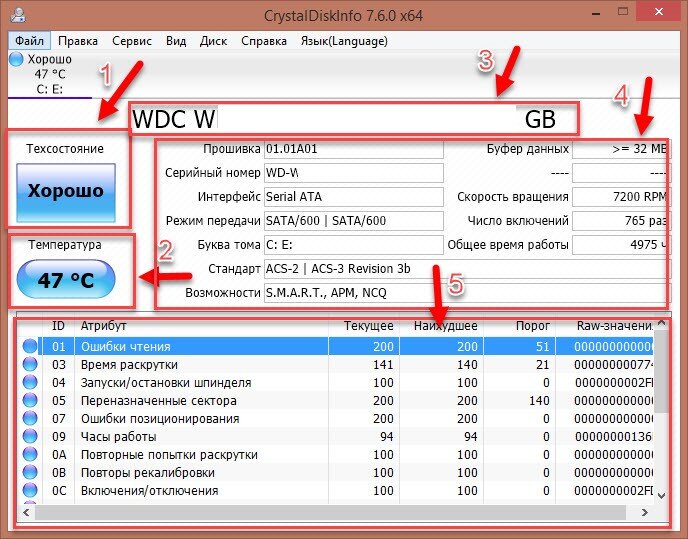Click the Возможности field S.M.A.R.T., APM, NCQ
The height and width of the screenshot is (539, 688).
coord(466,293)
